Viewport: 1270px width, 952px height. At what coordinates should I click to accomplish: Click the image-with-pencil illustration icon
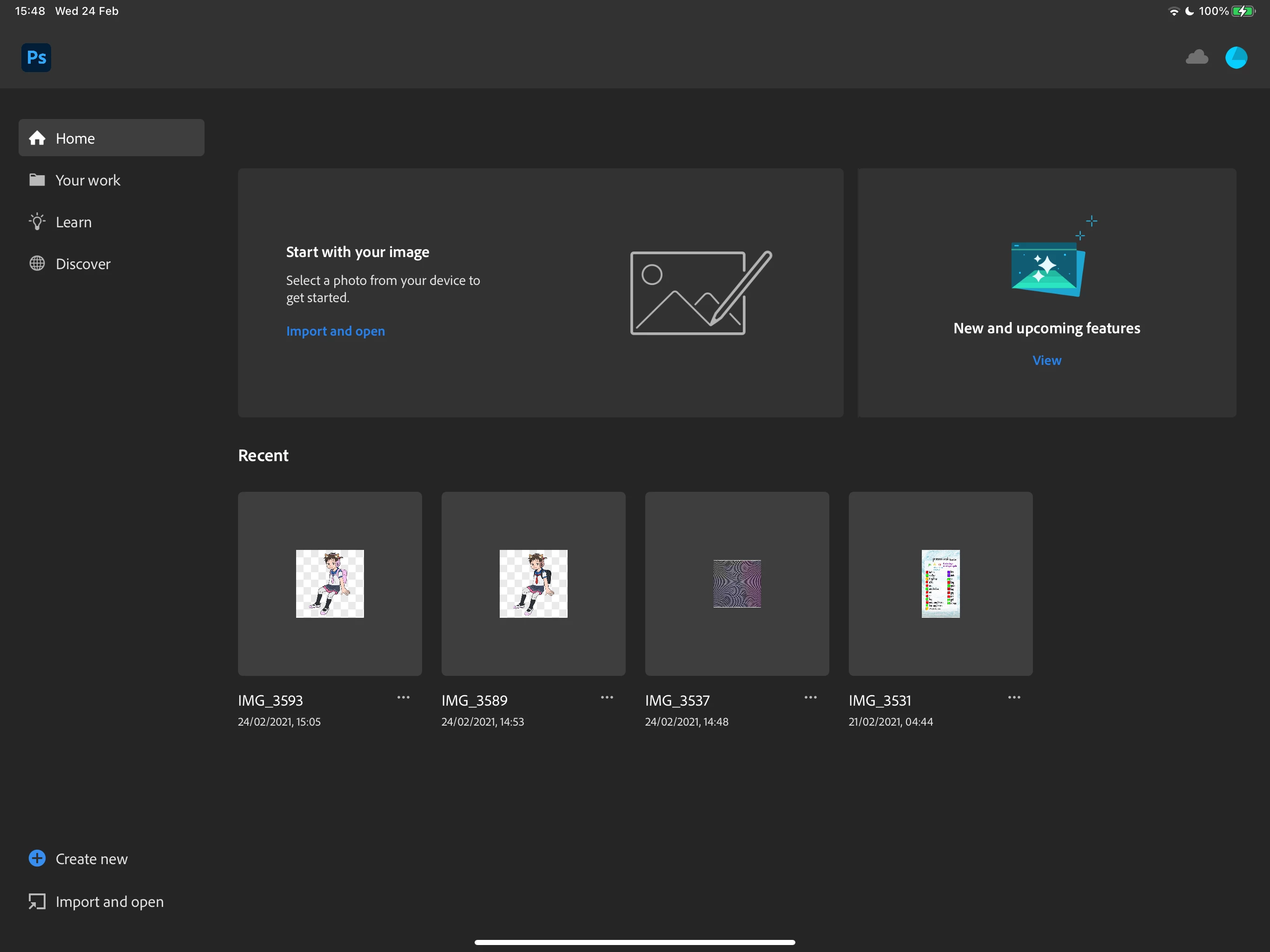pos(701,293)
